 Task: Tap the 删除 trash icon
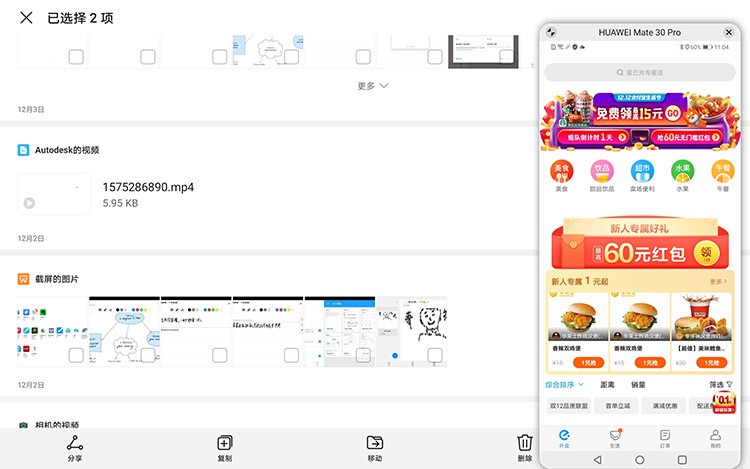pyautogui.click(x=525, y=443)
